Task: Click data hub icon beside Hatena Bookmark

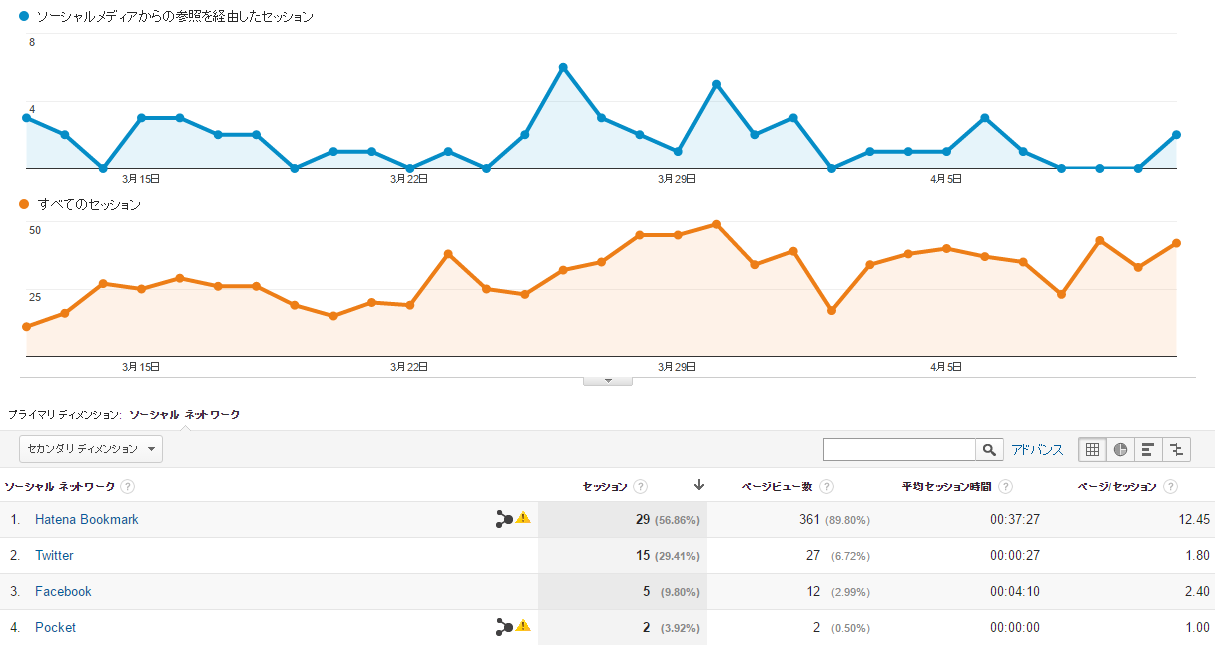Action: pyautogui.click(x=504, y=519)
